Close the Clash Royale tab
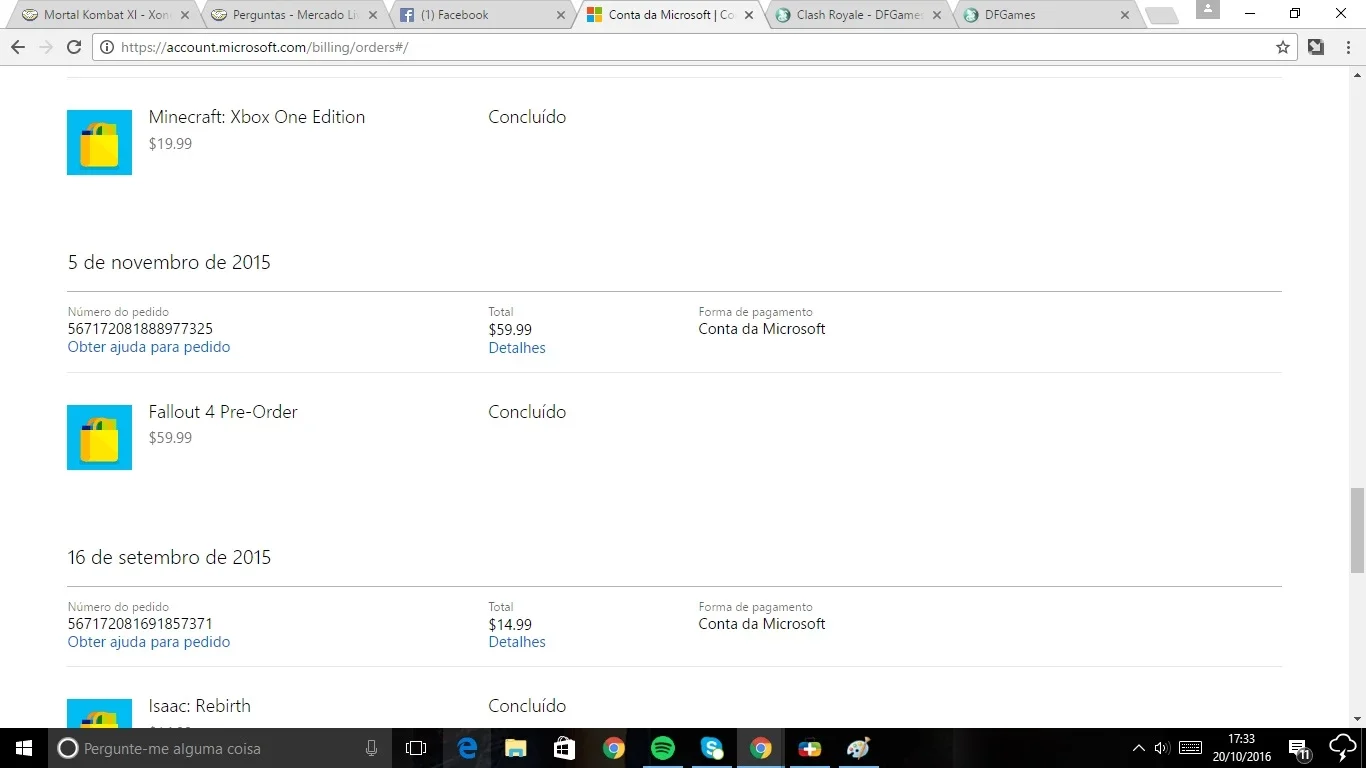The height and width of the screenshot is (768, 1366). pos(937,15)
